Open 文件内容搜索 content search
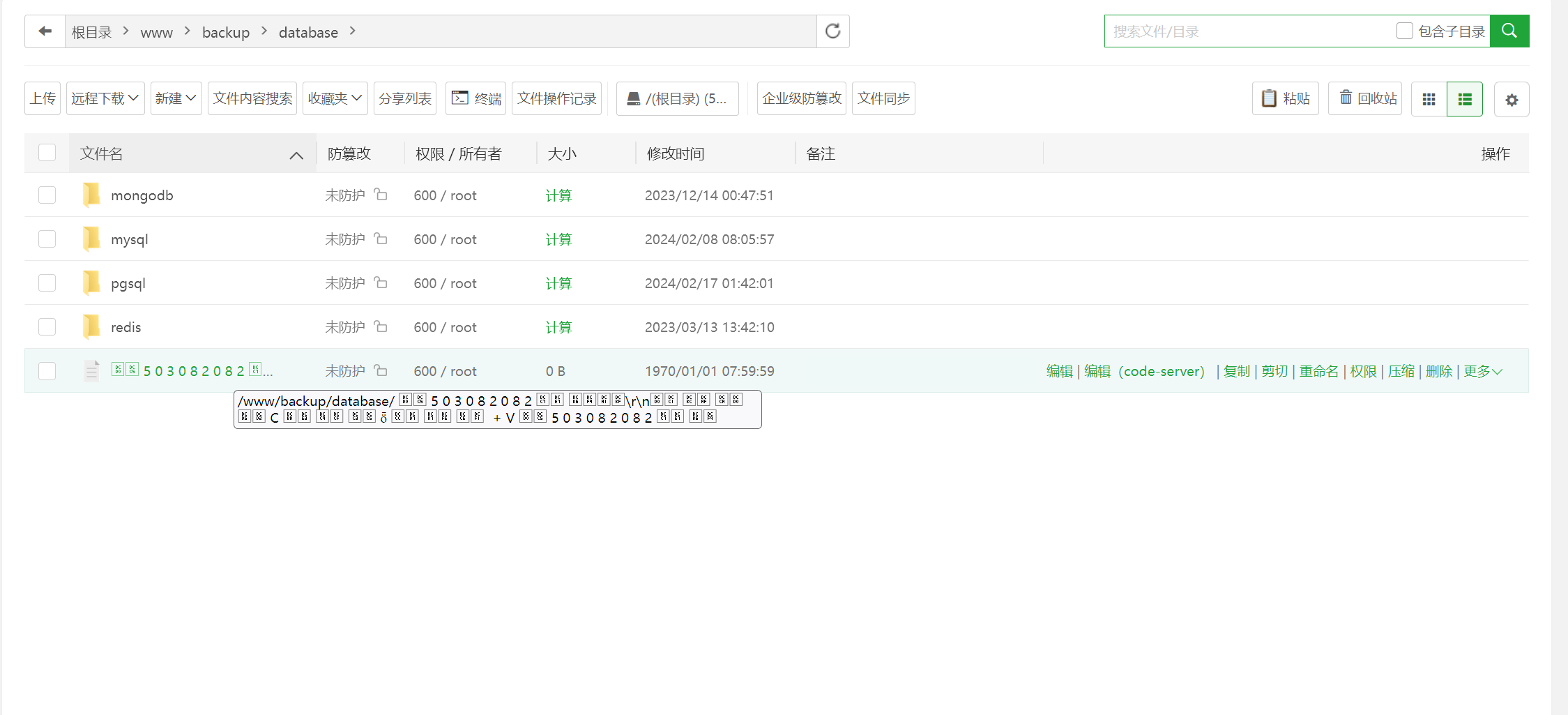1568x715 pixels. (x=252, y=98)
